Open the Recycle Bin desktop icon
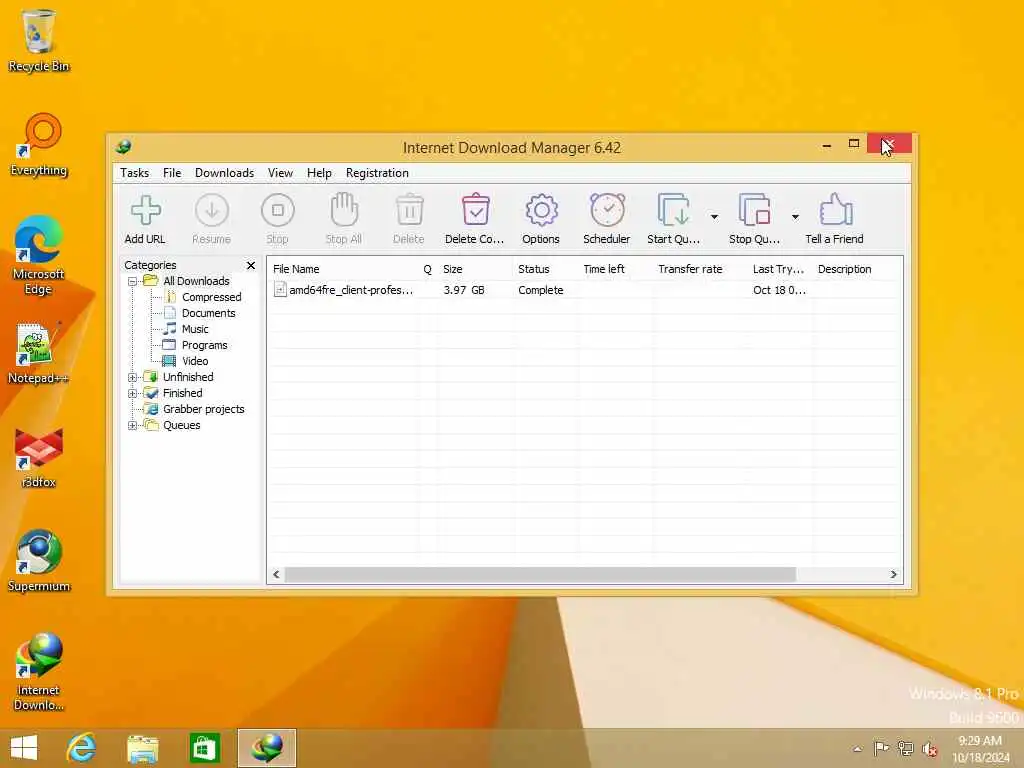 39,40
